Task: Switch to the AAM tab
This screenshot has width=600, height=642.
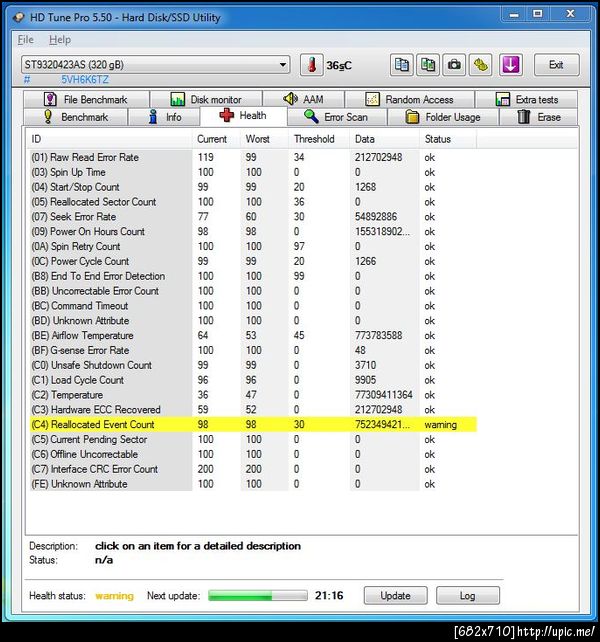Action: tap(303, 99)
